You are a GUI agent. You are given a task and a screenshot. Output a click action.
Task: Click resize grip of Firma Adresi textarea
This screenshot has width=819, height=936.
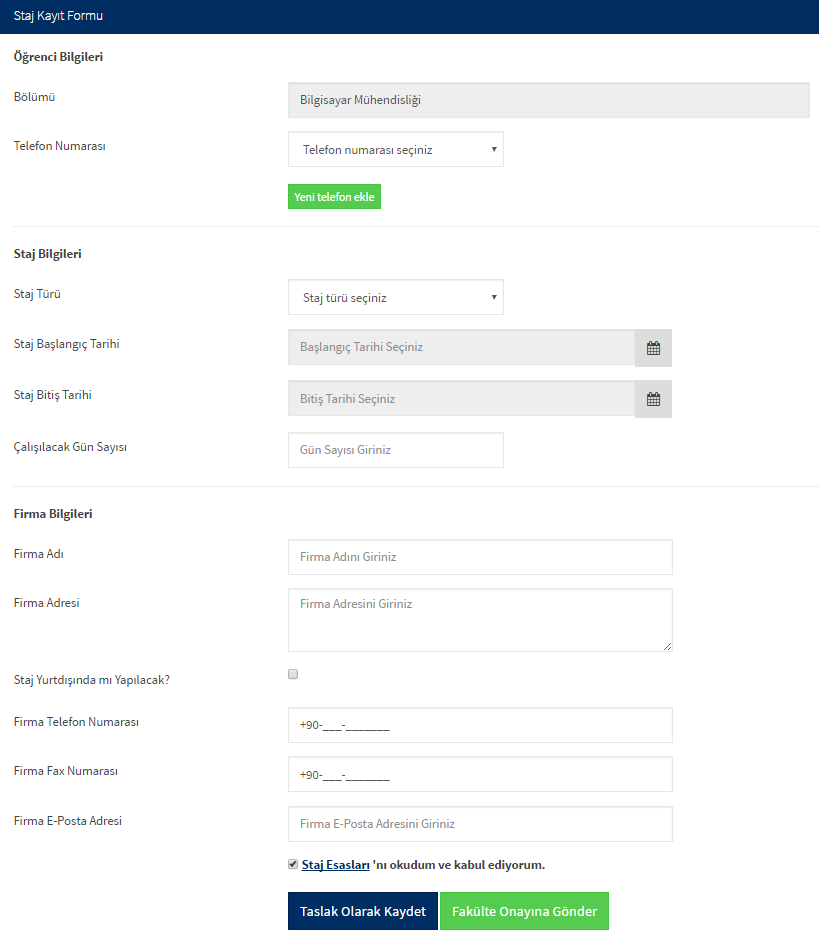point(667,646)
